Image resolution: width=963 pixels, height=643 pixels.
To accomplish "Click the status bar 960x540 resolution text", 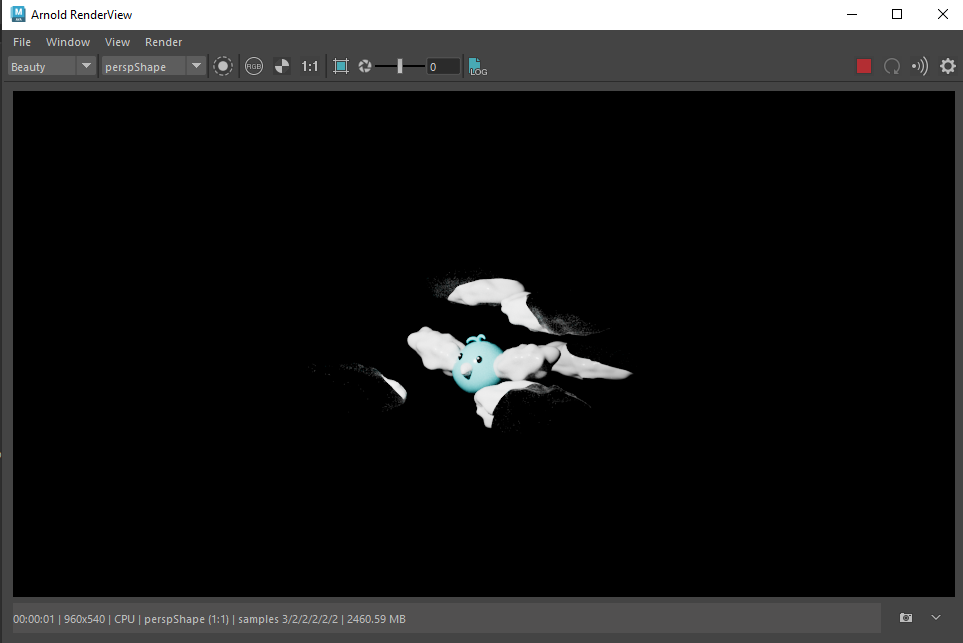I will point(85,619).
